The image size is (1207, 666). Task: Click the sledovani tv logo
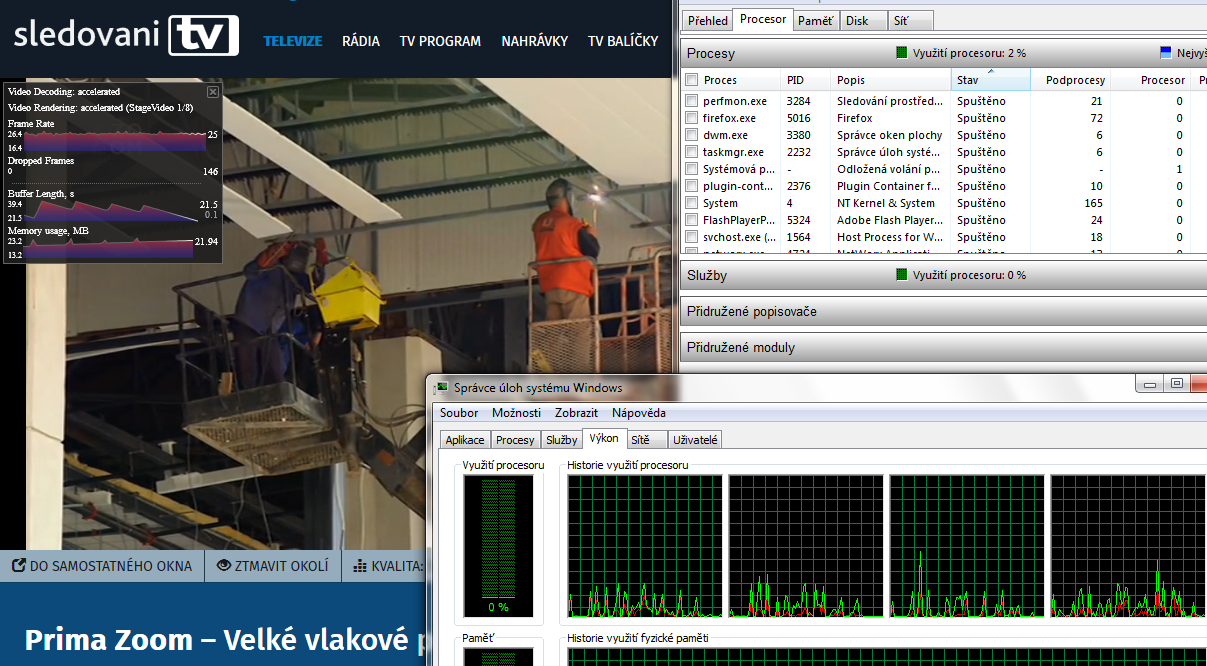click(x=126, y=35)
